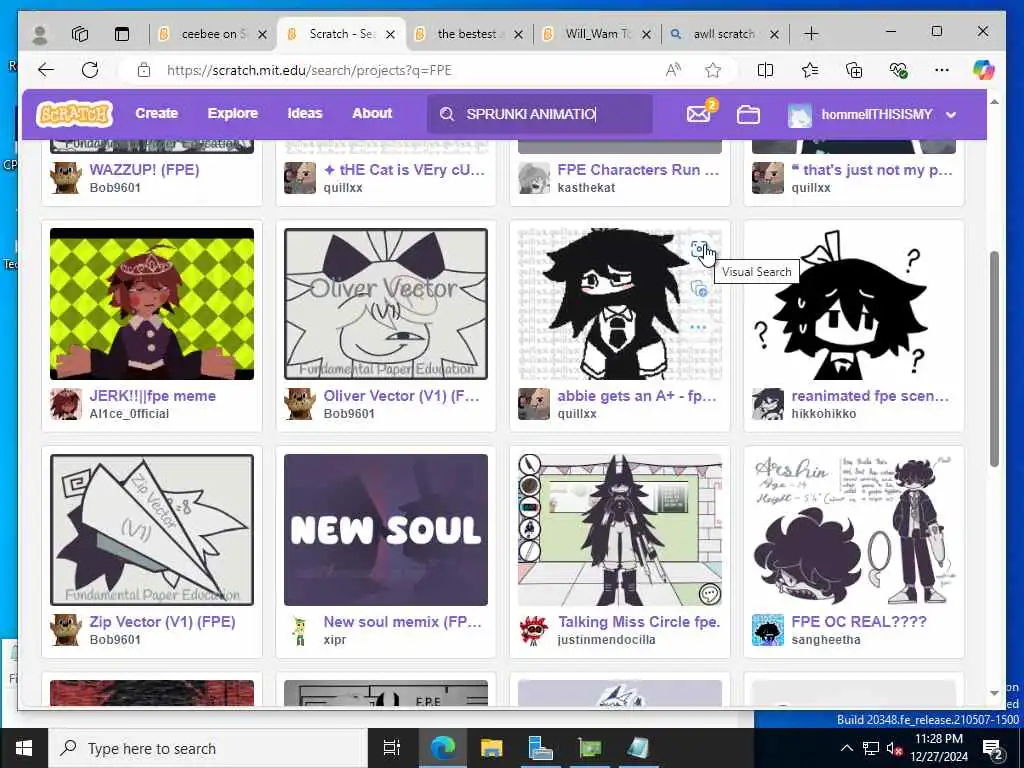The height and width of the screenshot is (768, 1024).
Task: Click the search magnifier icon in Scratch bar
Action: 447,114
